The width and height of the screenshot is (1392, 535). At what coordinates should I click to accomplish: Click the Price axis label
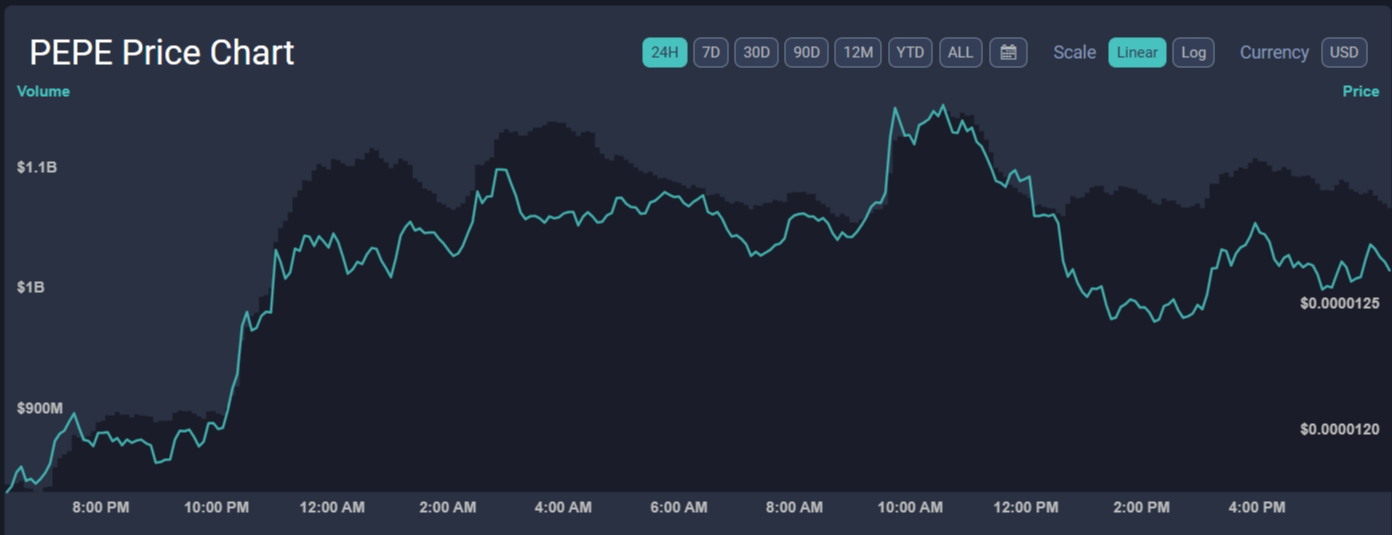1360,91
